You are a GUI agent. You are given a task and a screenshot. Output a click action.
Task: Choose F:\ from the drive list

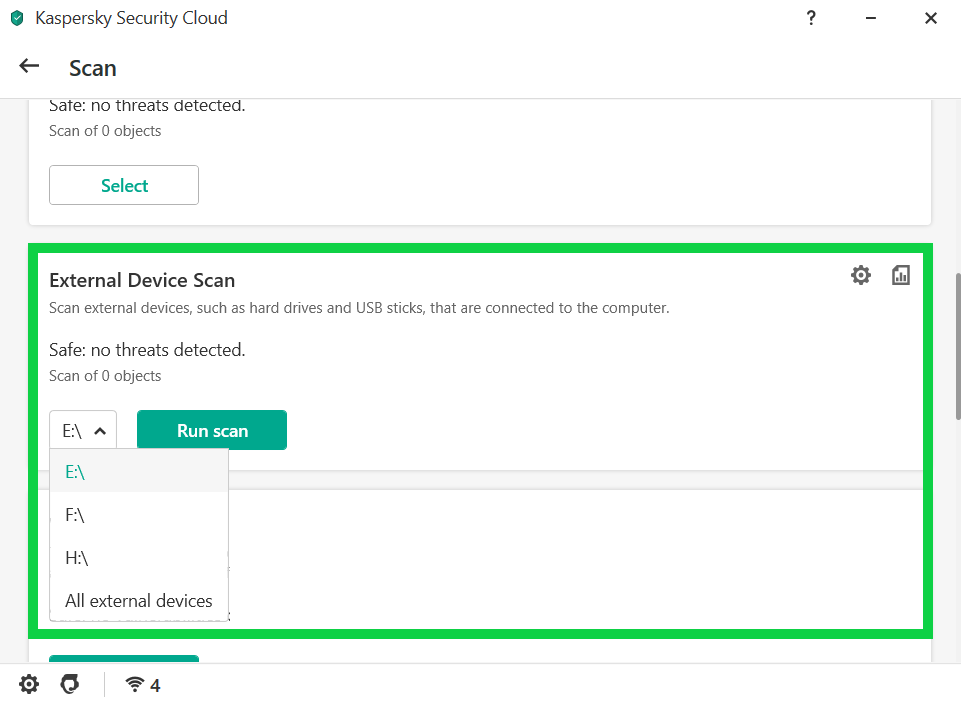pos(76,515)
